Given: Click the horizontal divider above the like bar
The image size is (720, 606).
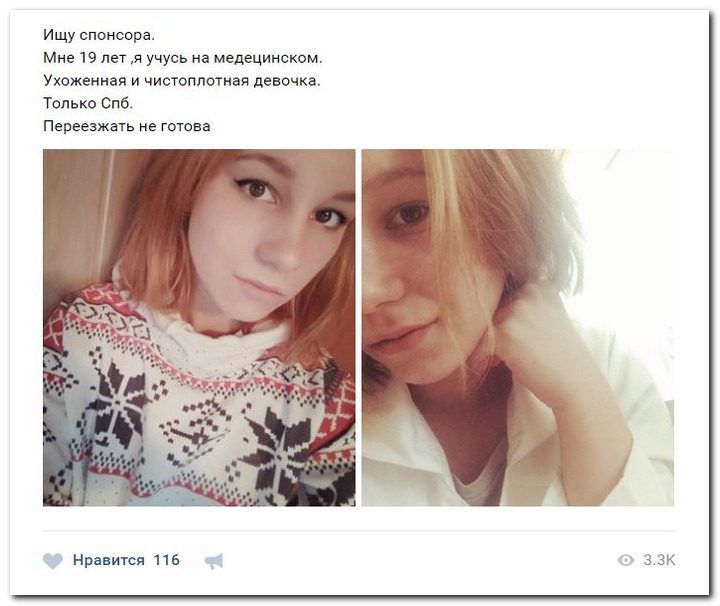Looking at the screenshot, I should [x=360, y=531].
